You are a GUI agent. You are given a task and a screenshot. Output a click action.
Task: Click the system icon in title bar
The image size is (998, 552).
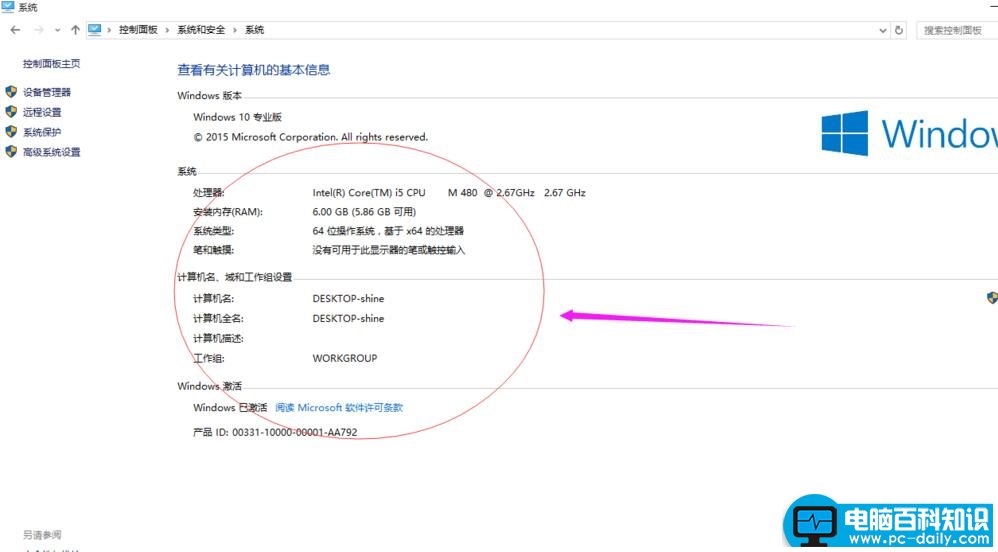(8, 7)
